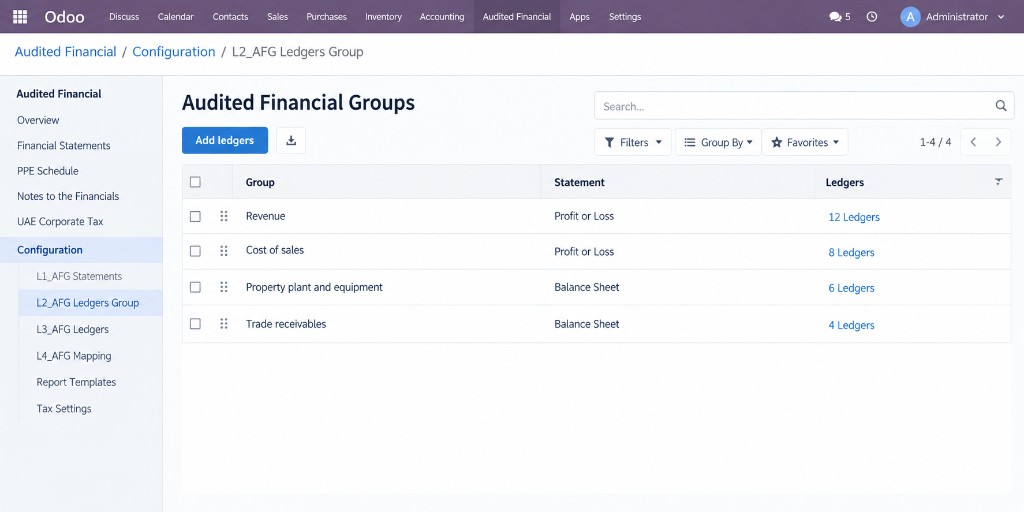This screenshot has width=1024, height=512.
Task: Open the 12 Ledgers link
Action: (854, 217)
